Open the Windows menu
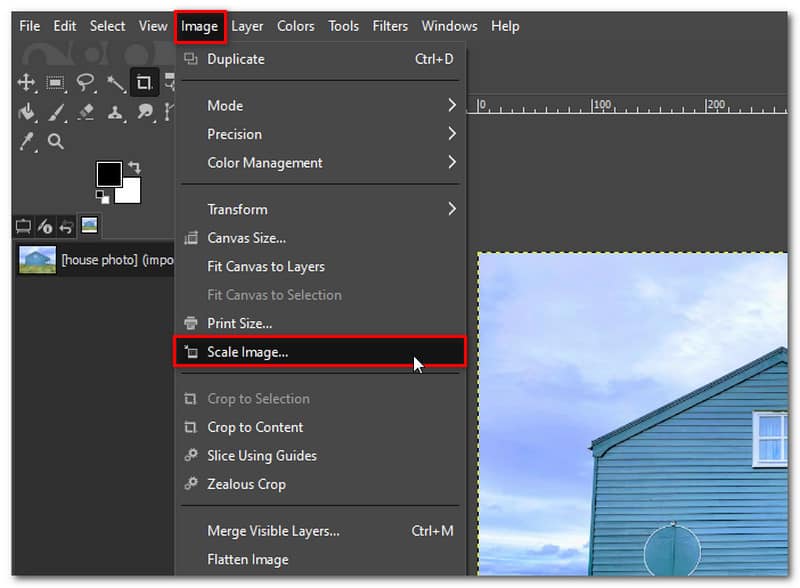The height and width of the screenshot is (588, 800). (449, 26)
